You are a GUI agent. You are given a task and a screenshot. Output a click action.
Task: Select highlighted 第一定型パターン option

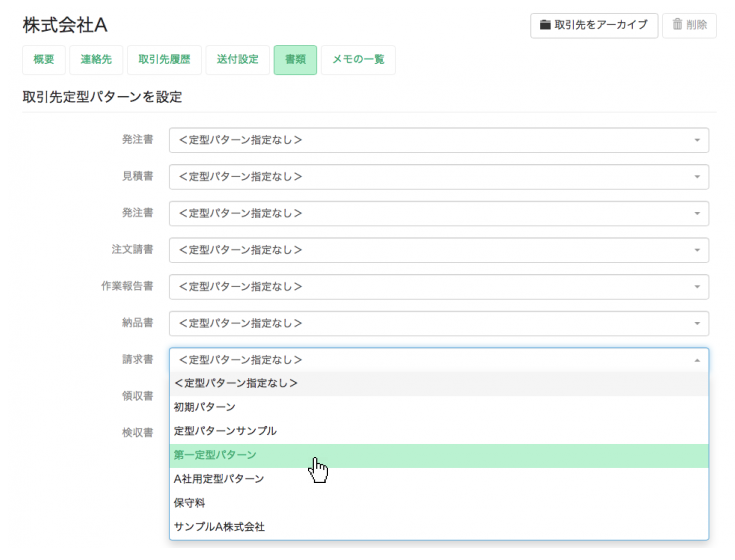pos(439,455)
